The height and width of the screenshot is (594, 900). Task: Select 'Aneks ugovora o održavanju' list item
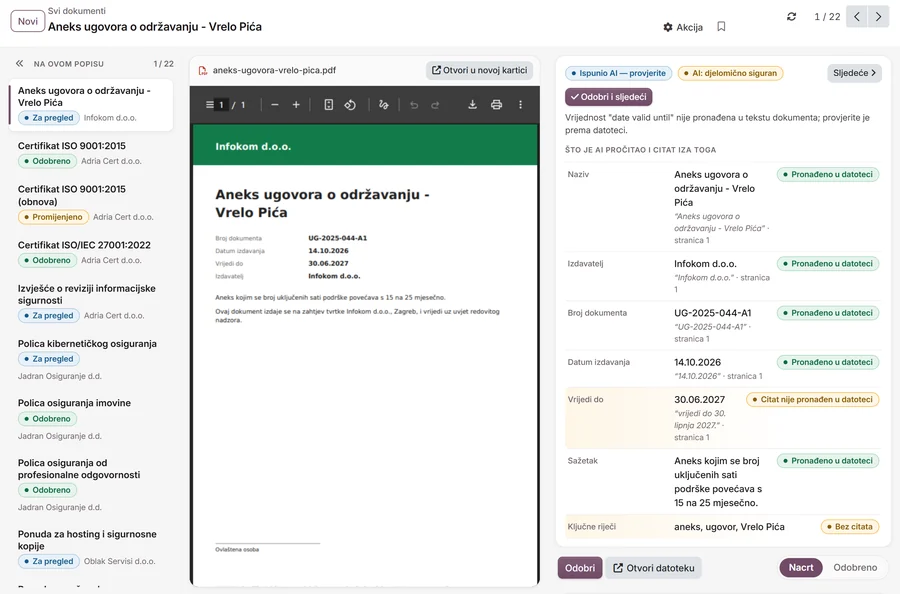(x=91, y=105)
